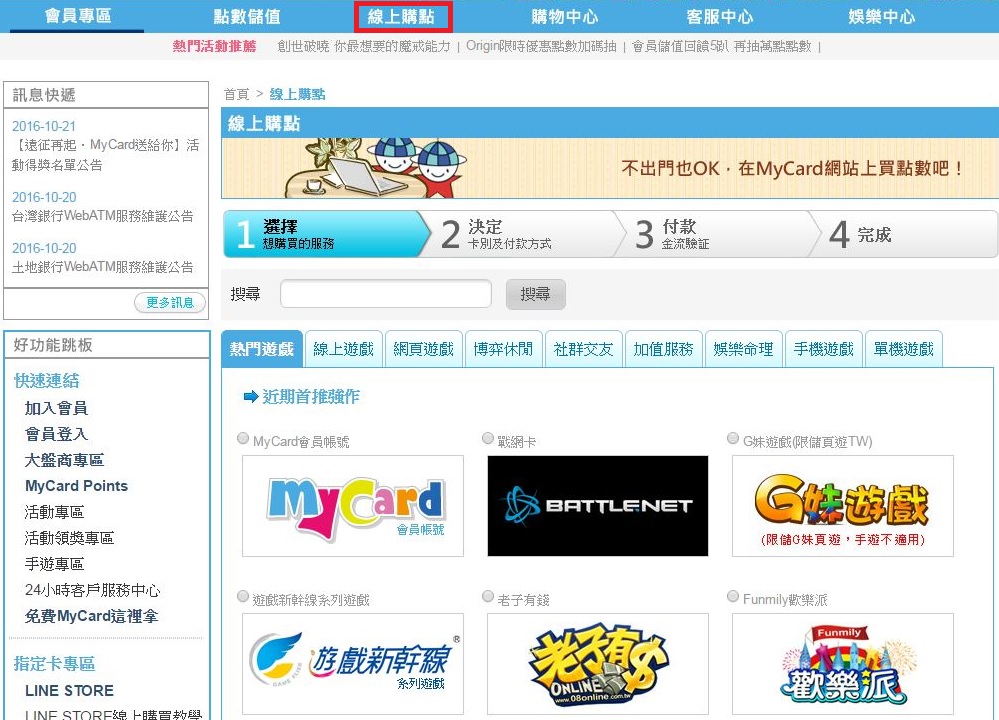Screen dimensions: 999x720
Task: Open the MyCard Points quick link
Action: [76, 486]
